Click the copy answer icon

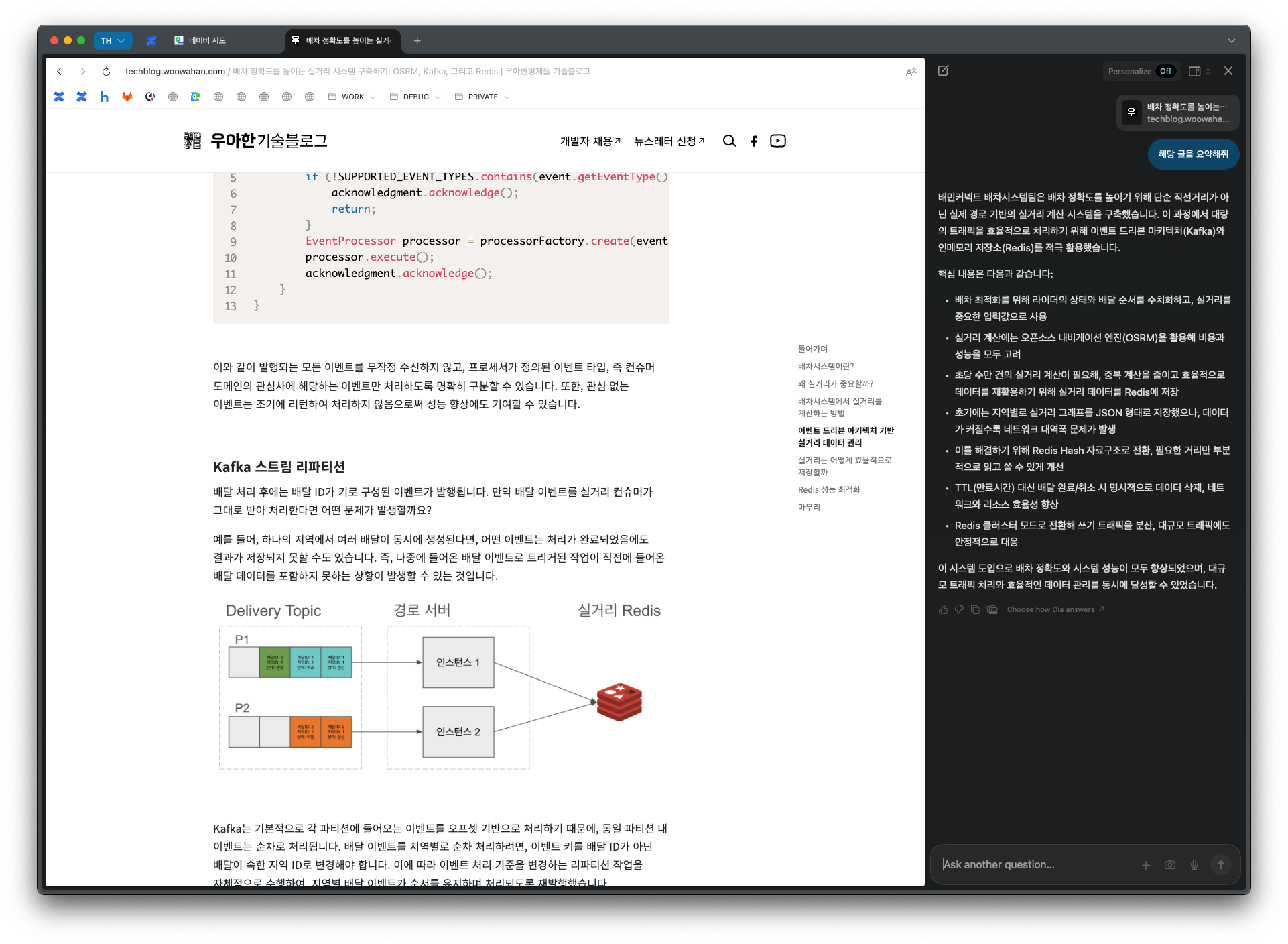[975, 609]
